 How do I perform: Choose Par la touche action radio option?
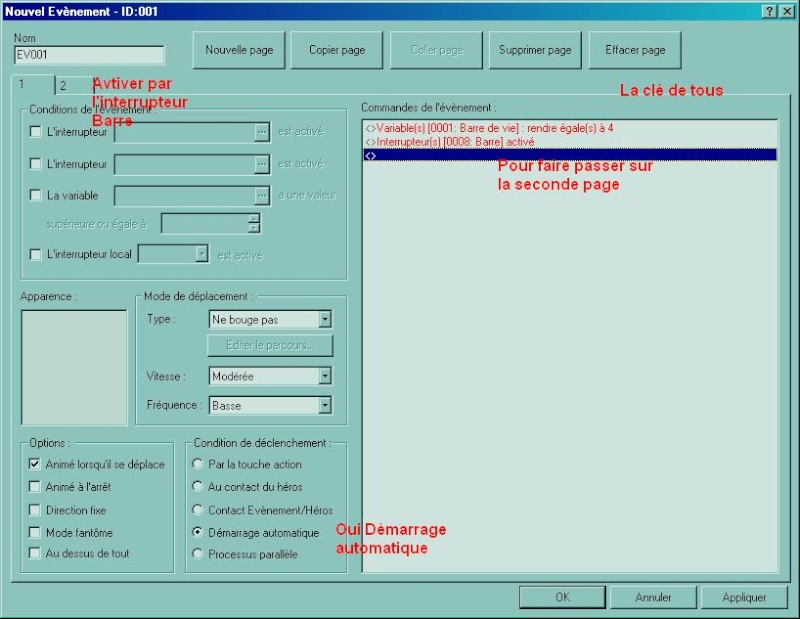tap(198, 464)
